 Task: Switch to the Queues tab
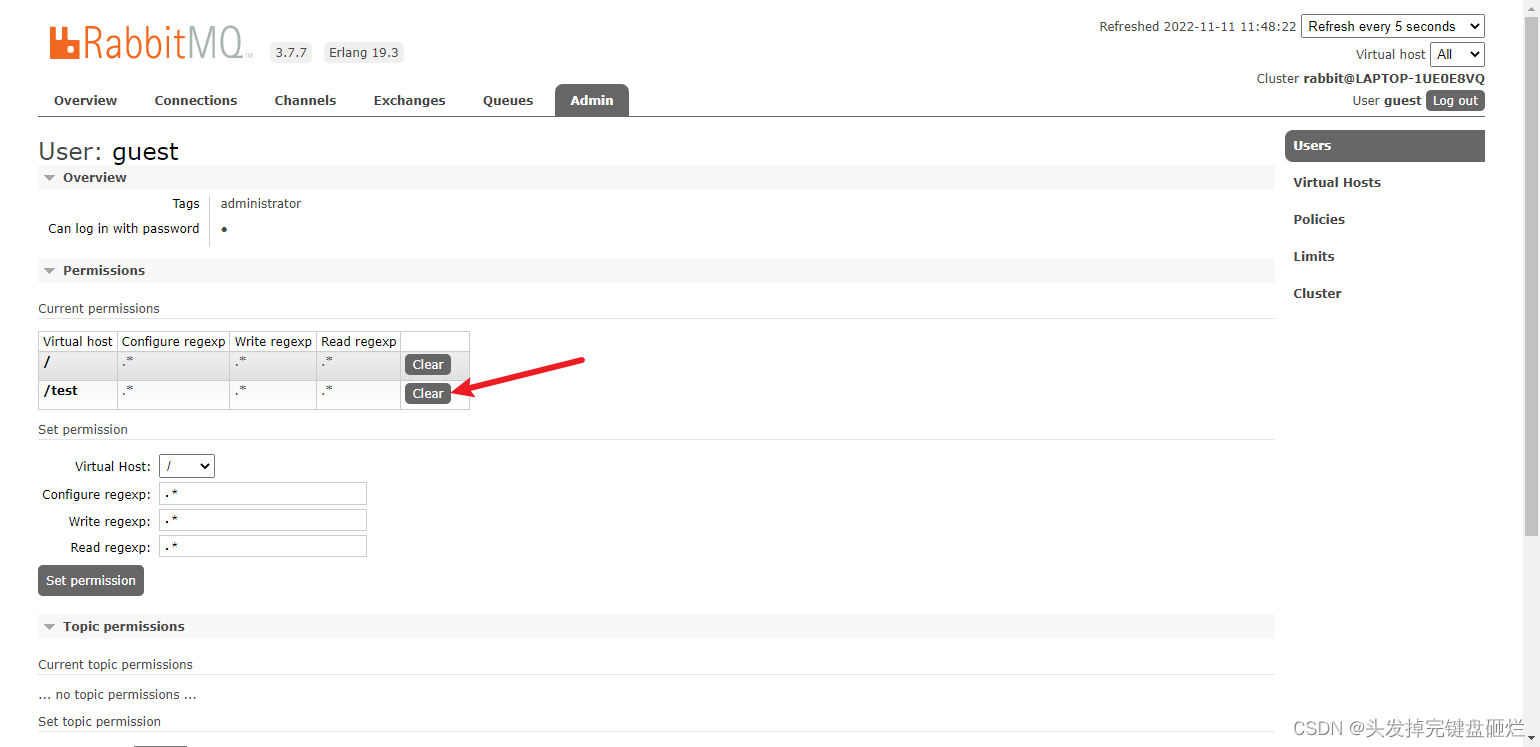[x=508, y=100]
